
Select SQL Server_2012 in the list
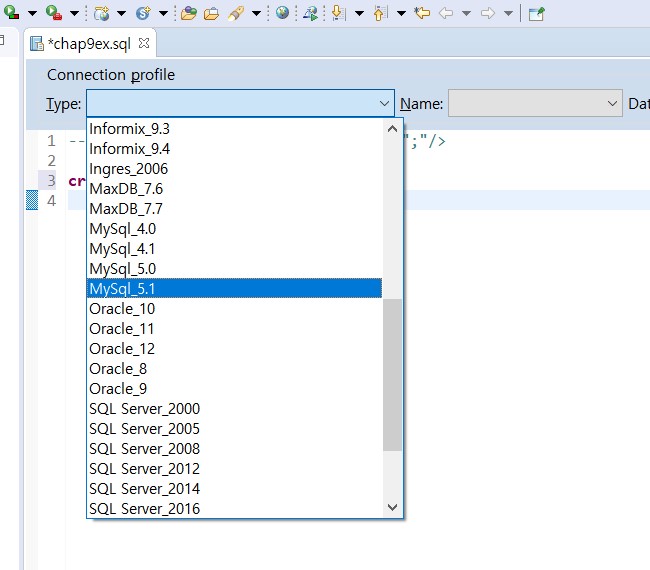[x=234, y=469]
